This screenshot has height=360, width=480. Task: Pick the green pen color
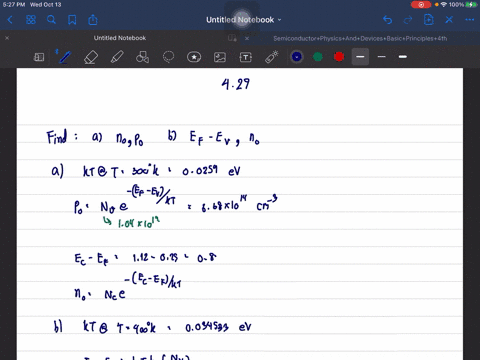318,57
